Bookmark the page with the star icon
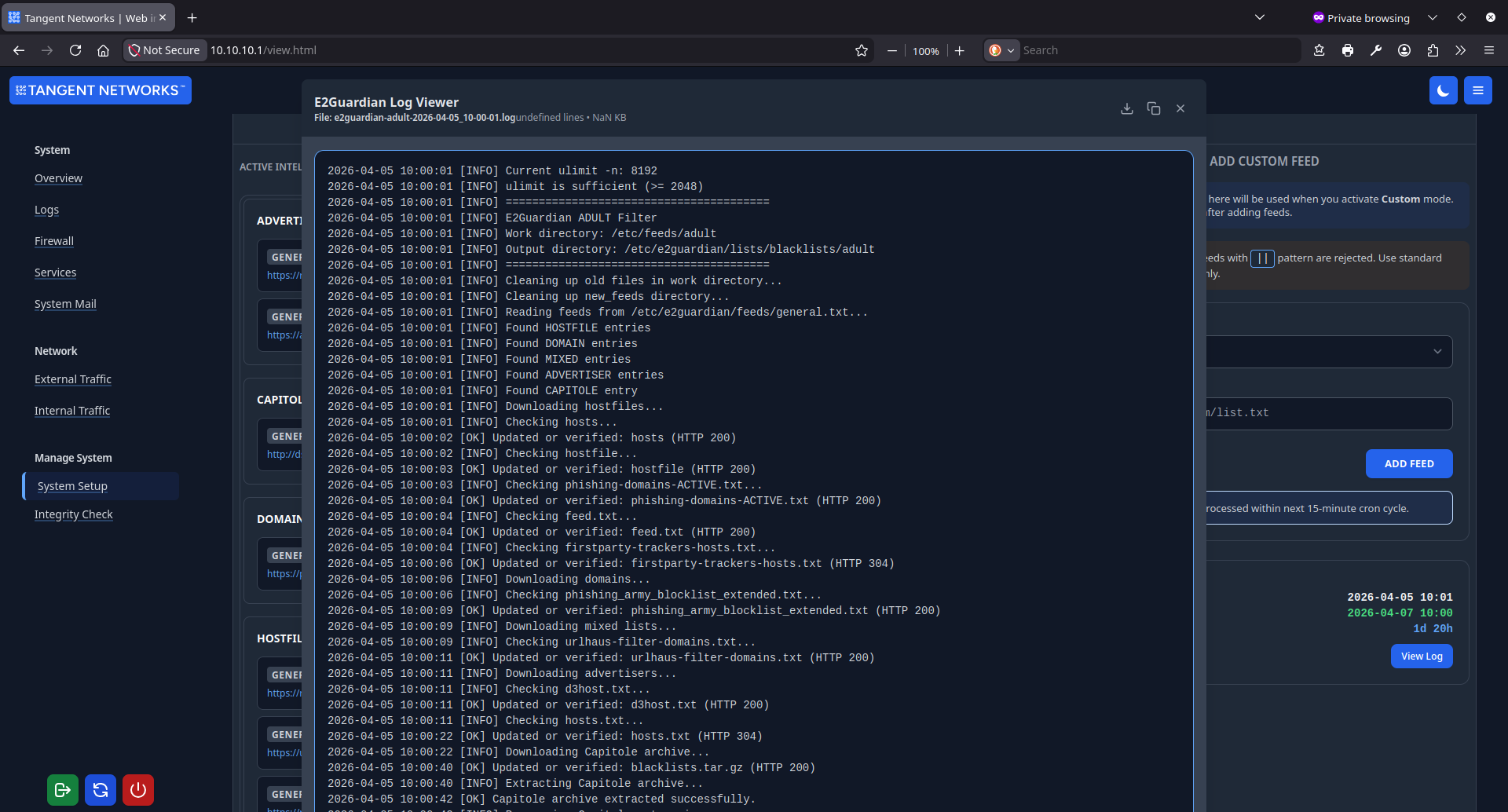 click(x=862, y=49)
